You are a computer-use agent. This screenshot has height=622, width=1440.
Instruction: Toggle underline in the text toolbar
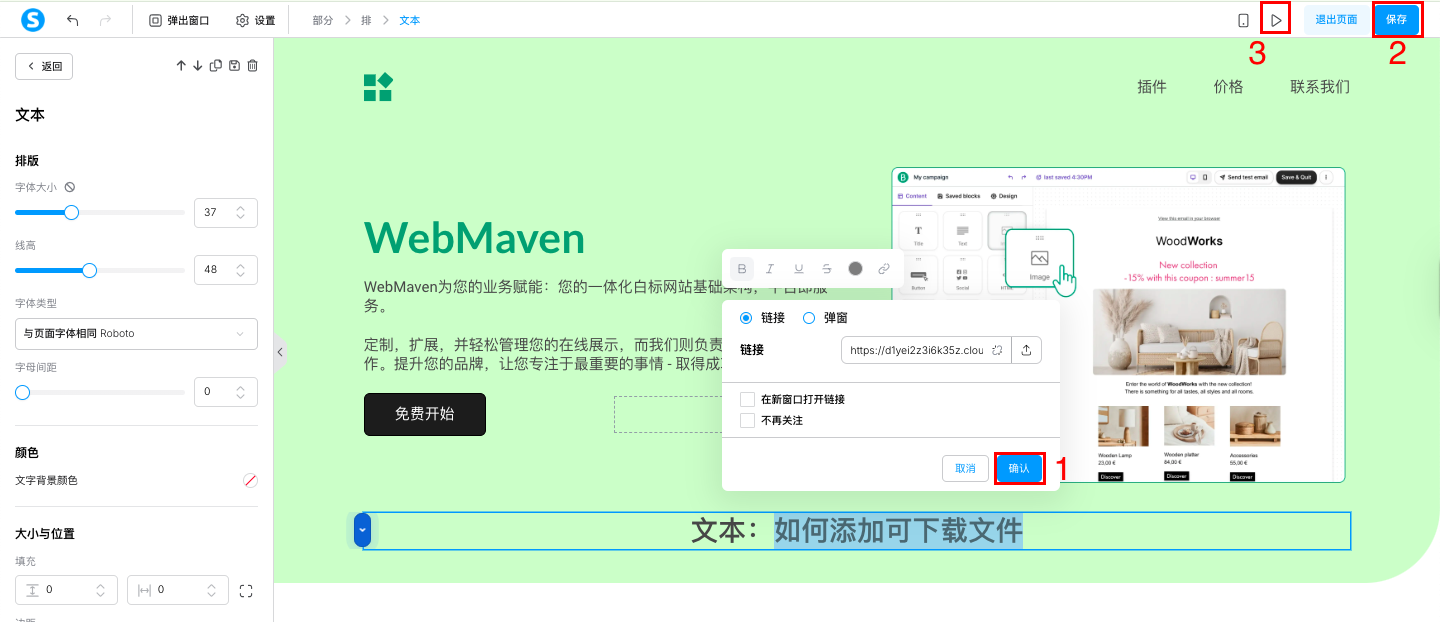pyautogui.click(x=798, y=268)
